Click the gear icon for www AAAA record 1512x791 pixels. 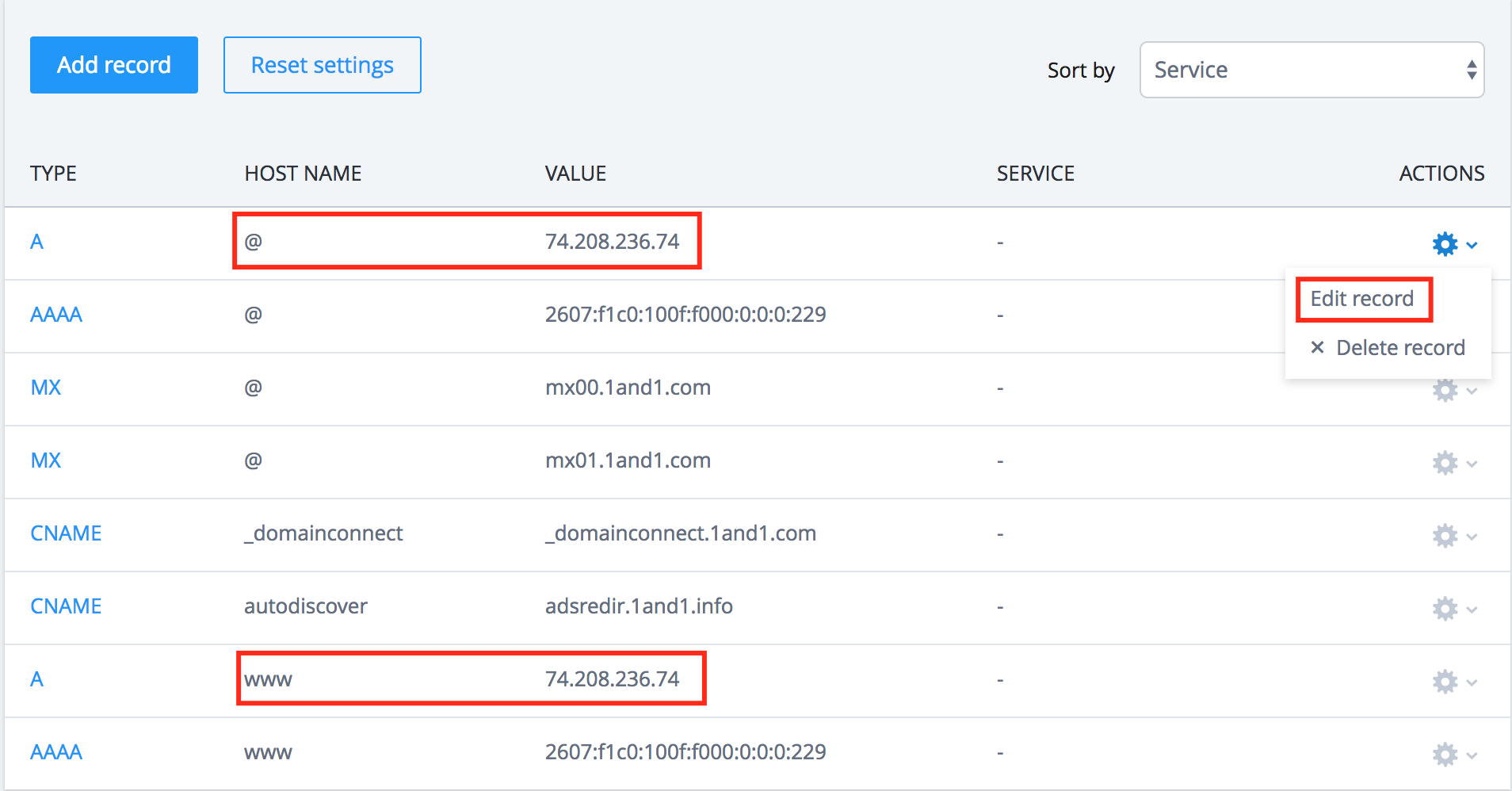point(1445,754)
